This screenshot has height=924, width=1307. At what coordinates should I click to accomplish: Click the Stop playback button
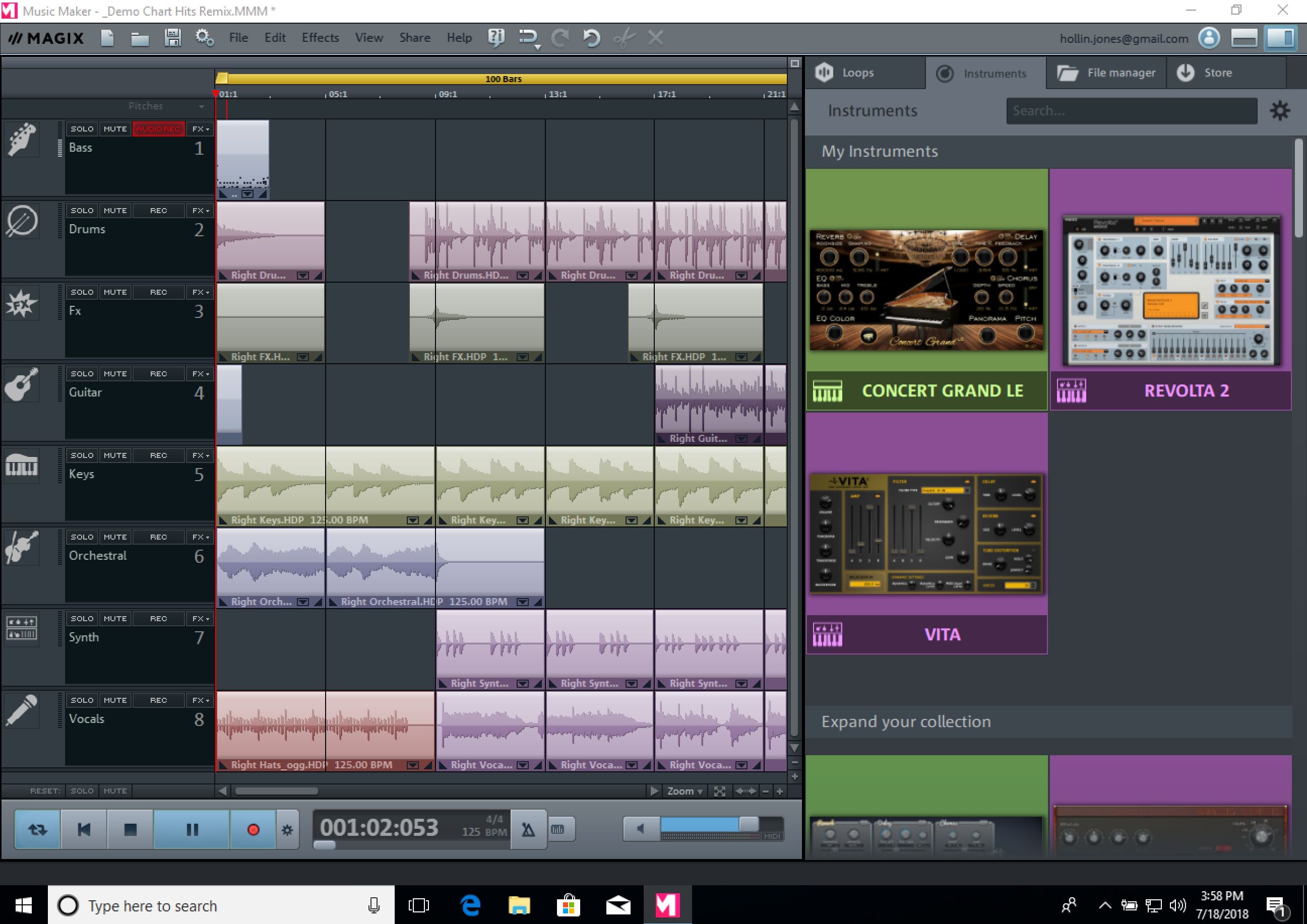click(130, 827)
